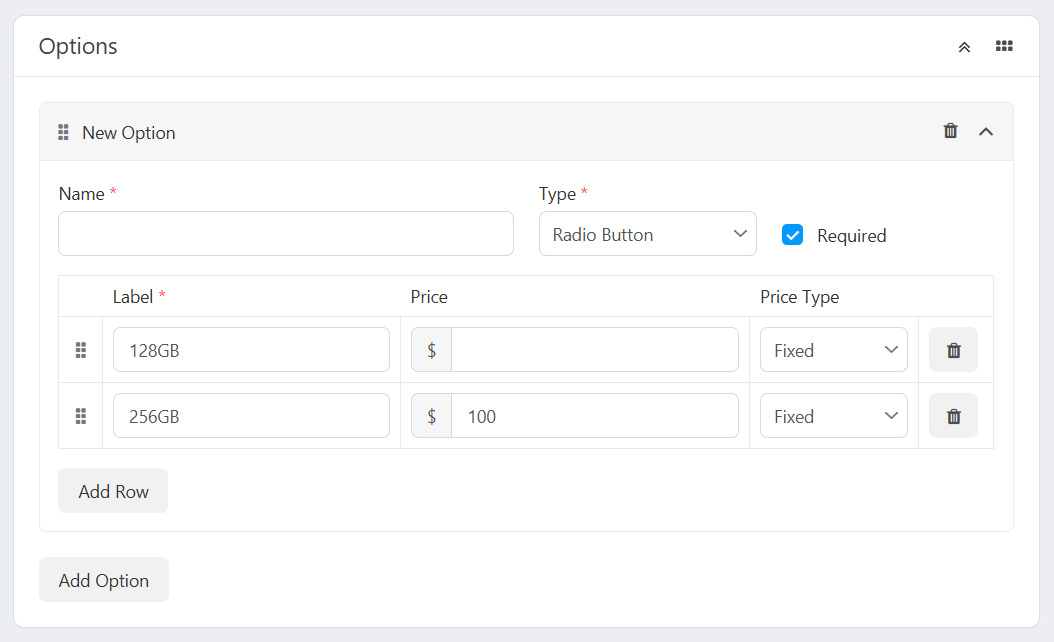The width and height of the screenshot is (1054, 642).
Task: Click the 256GB label input field
Action: (251, 416)
